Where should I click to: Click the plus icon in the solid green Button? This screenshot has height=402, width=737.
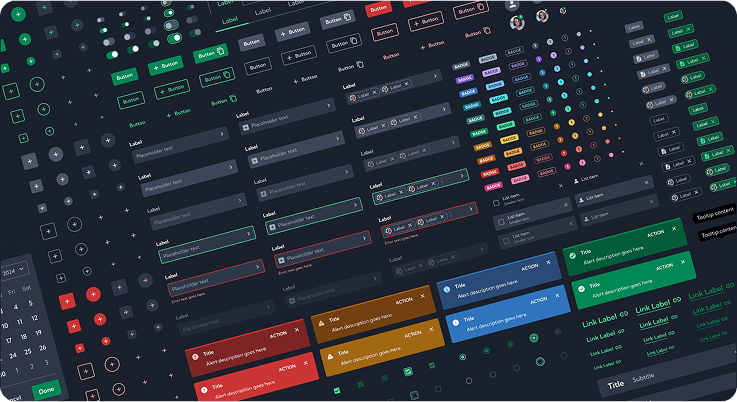pyautogui.click(x=156, y=70)
